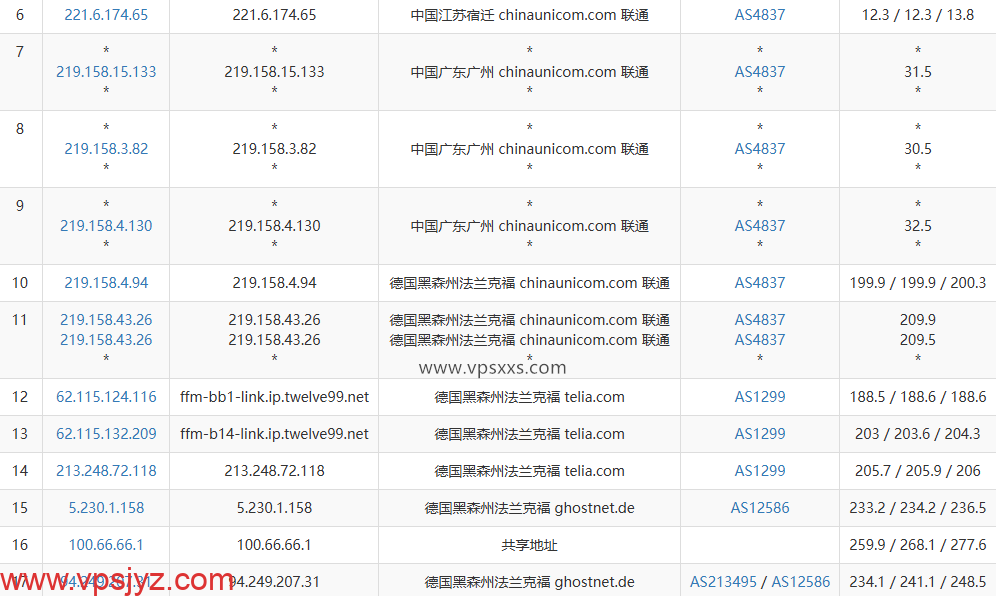This screenshot has height=596, width=996.
Task: Select latency 12.3 / 12.3 / 13.8
Action: pos(917,15)
